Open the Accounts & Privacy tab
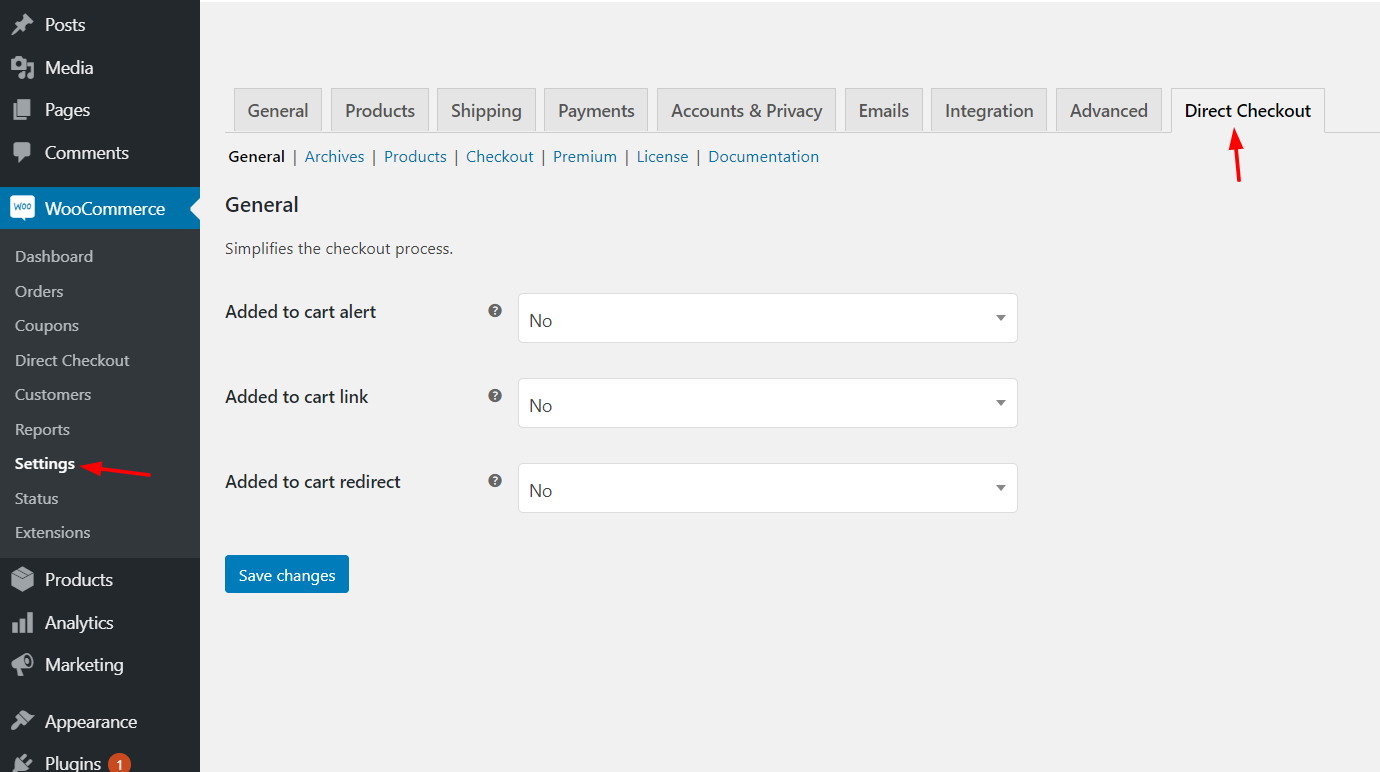 [746, 111]
